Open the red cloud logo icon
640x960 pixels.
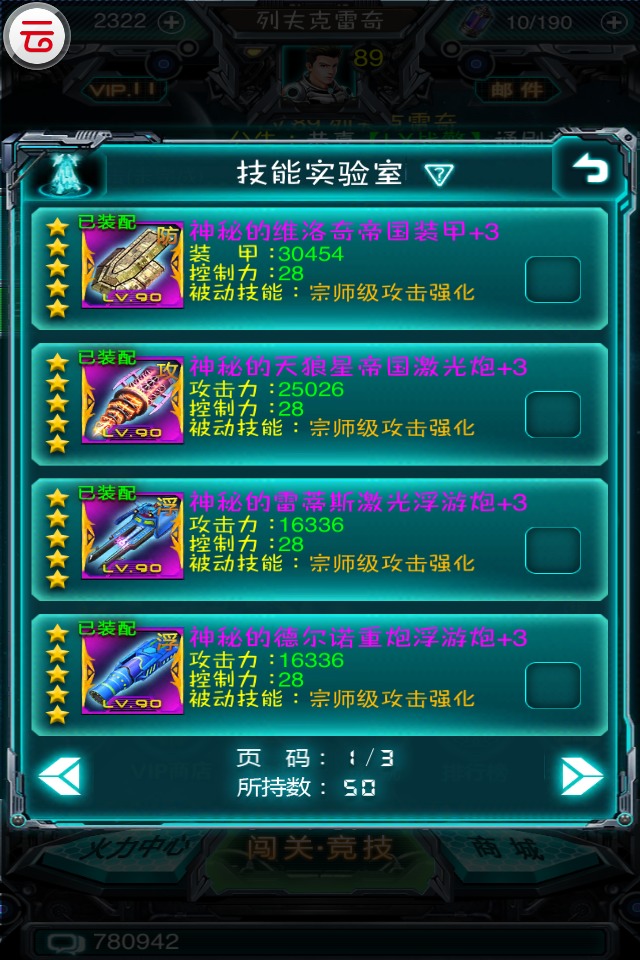coord(37,36)
